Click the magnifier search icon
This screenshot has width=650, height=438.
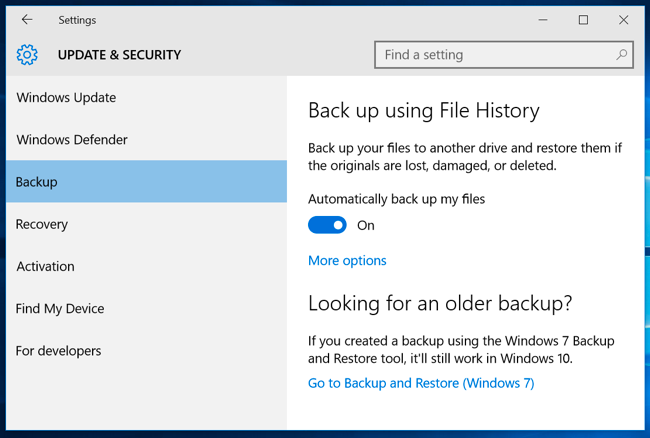point(622,55)
